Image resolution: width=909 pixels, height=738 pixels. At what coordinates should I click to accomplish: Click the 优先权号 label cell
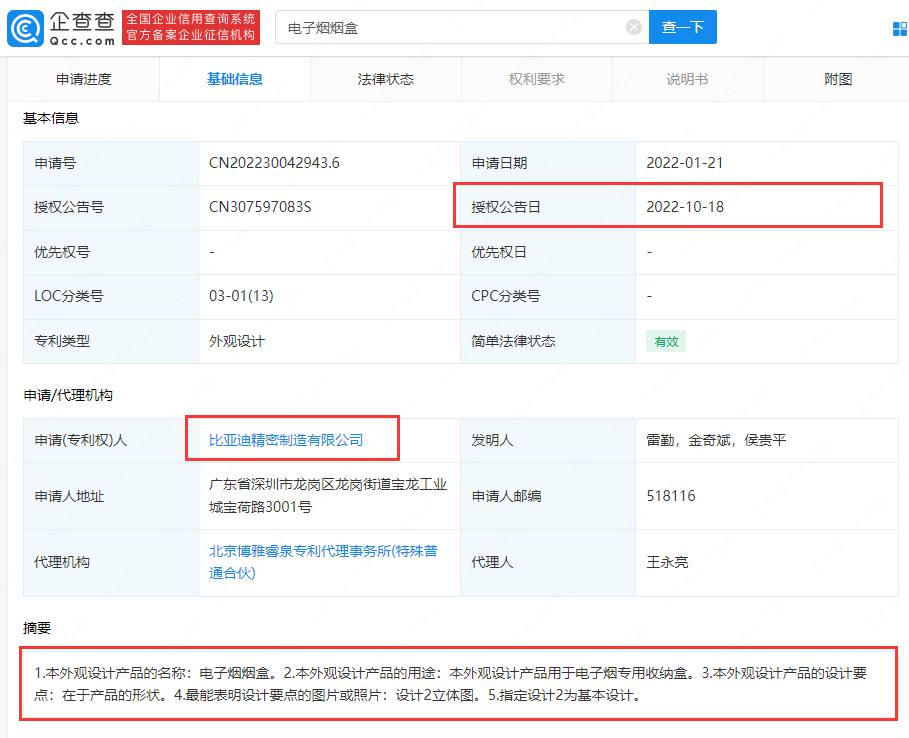click(111, 252)
